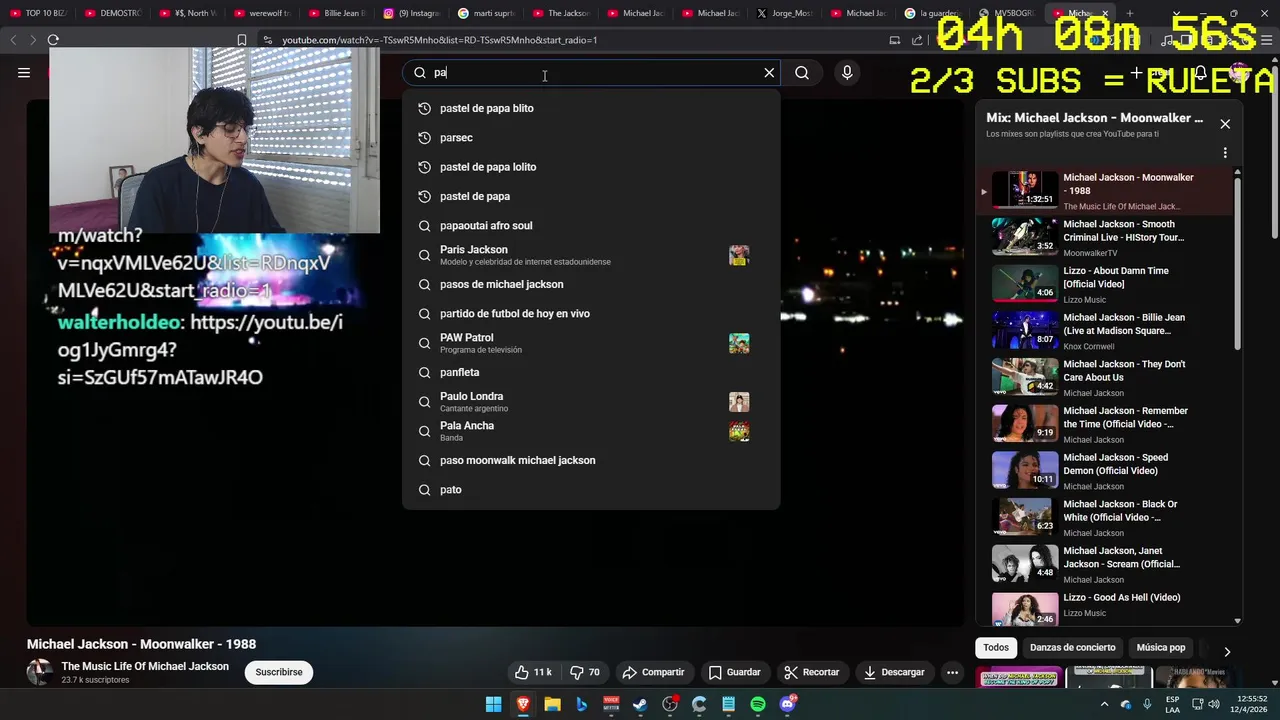Click the browser address bar URL

(x=440, y=40)
